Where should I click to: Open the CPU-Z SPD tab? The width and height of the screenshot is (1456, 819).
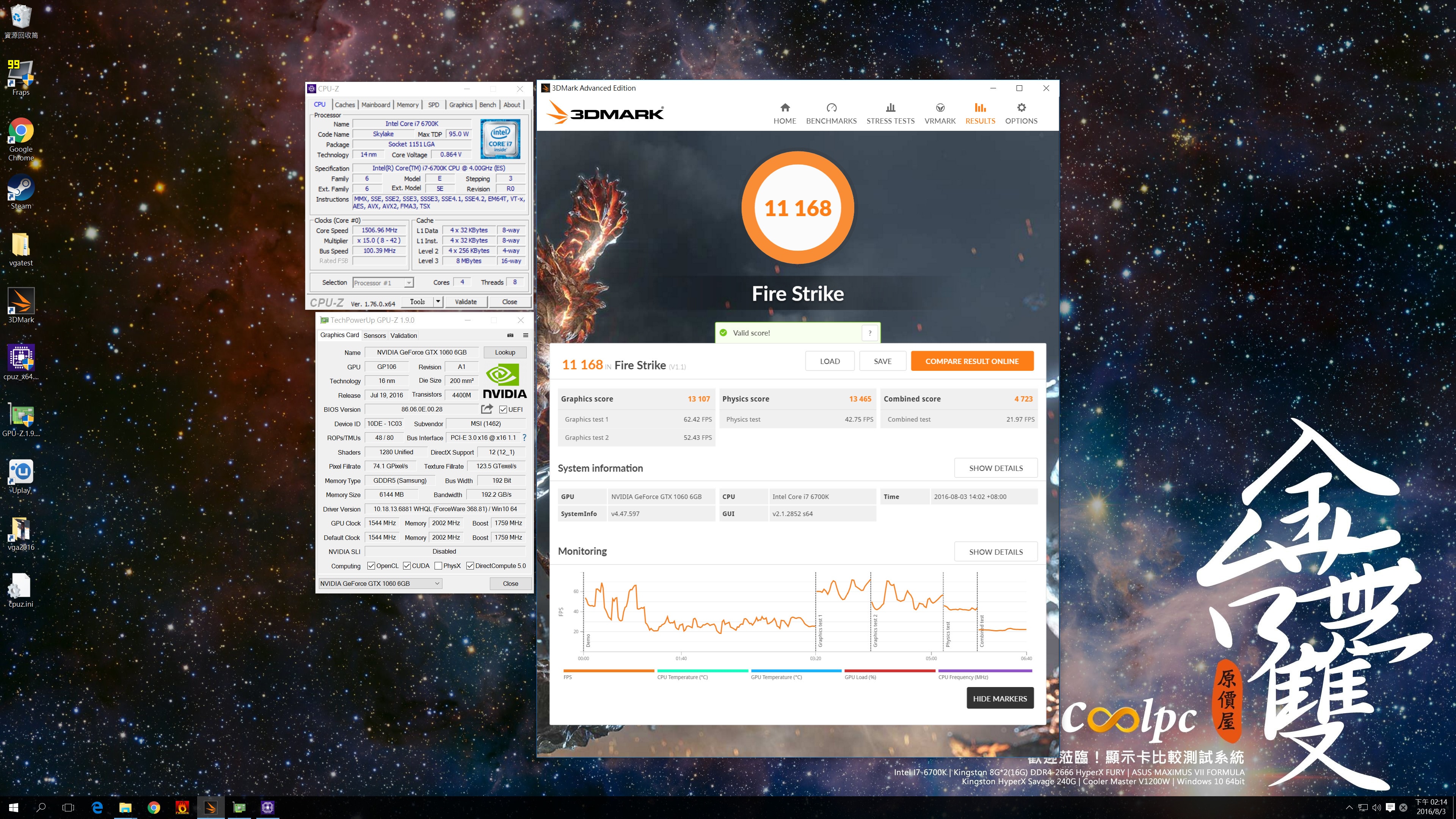433,105
